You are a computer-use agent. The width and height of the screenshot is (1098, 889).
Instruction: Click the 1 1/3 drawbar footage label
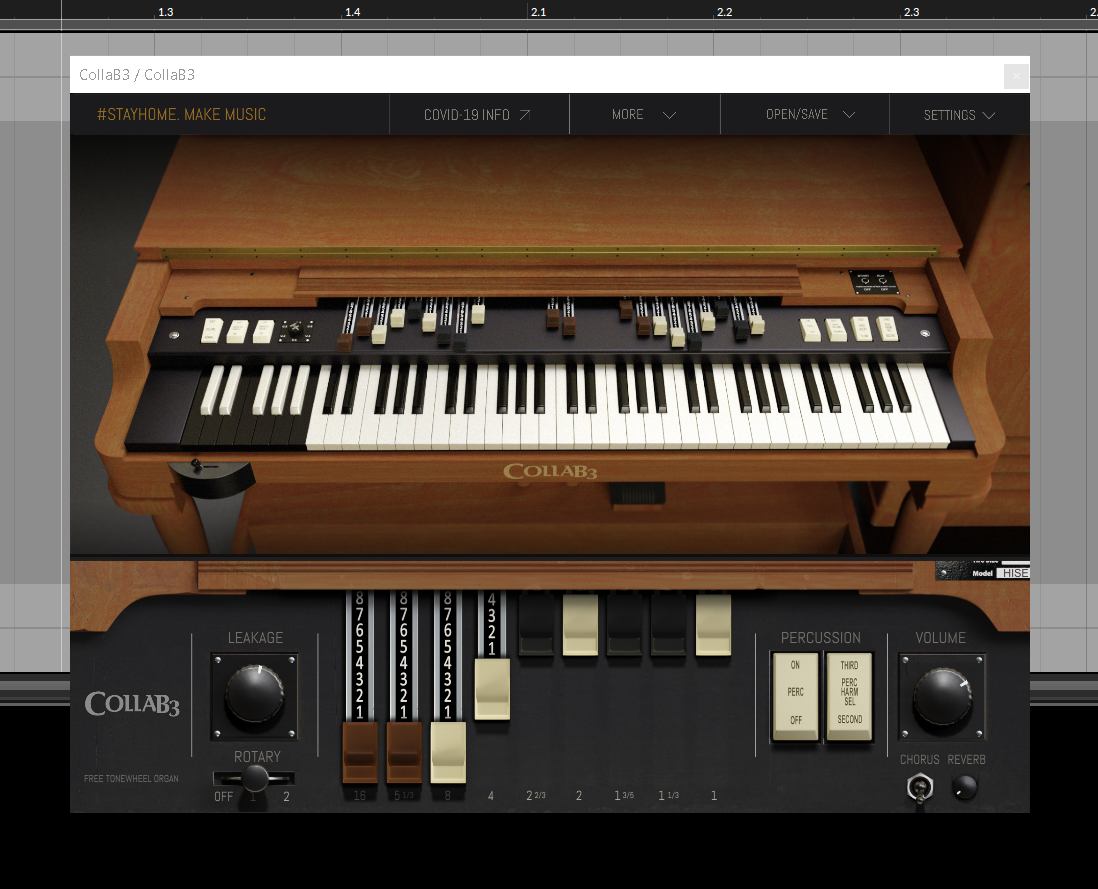669,795
